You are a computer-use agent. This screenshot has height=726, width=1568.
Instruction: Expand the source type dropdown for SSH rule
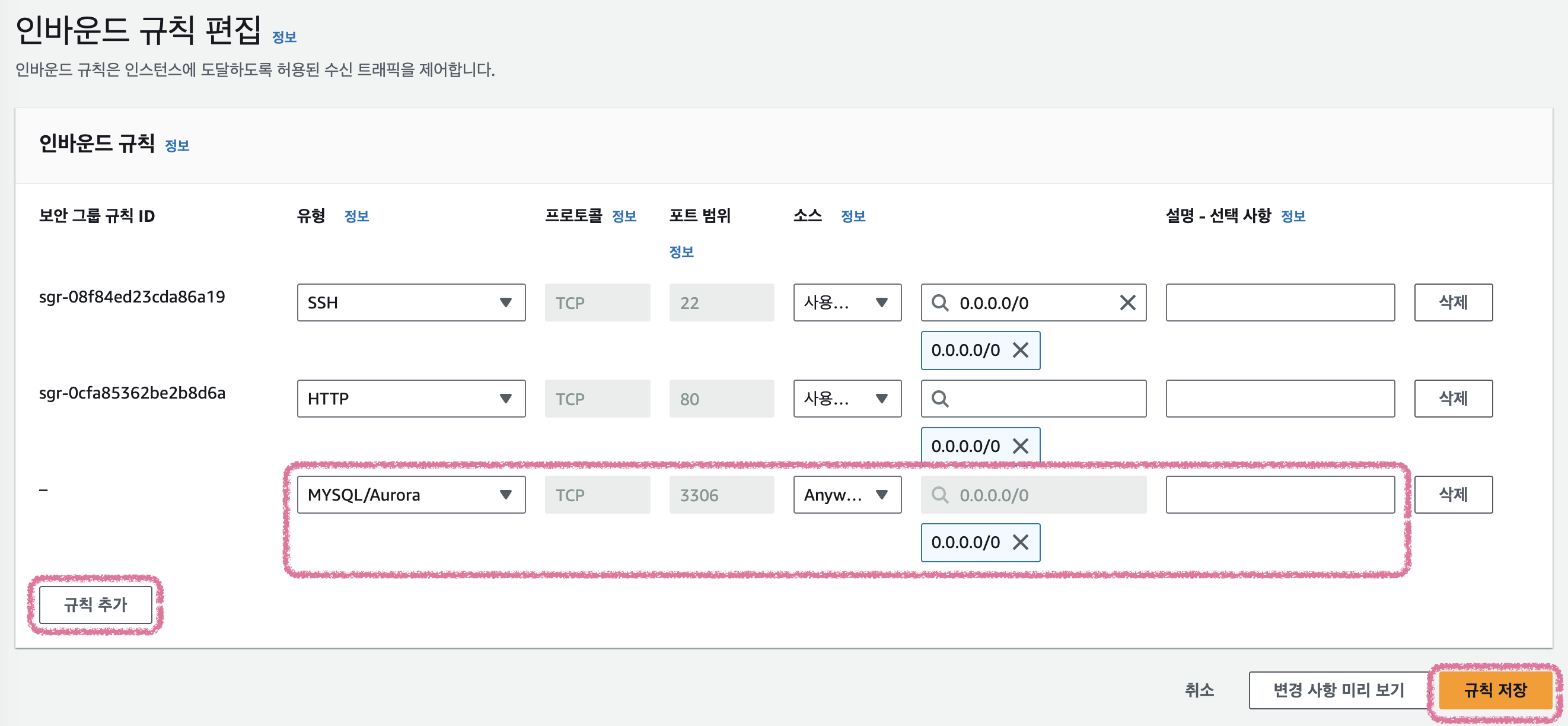pos(847,302)
